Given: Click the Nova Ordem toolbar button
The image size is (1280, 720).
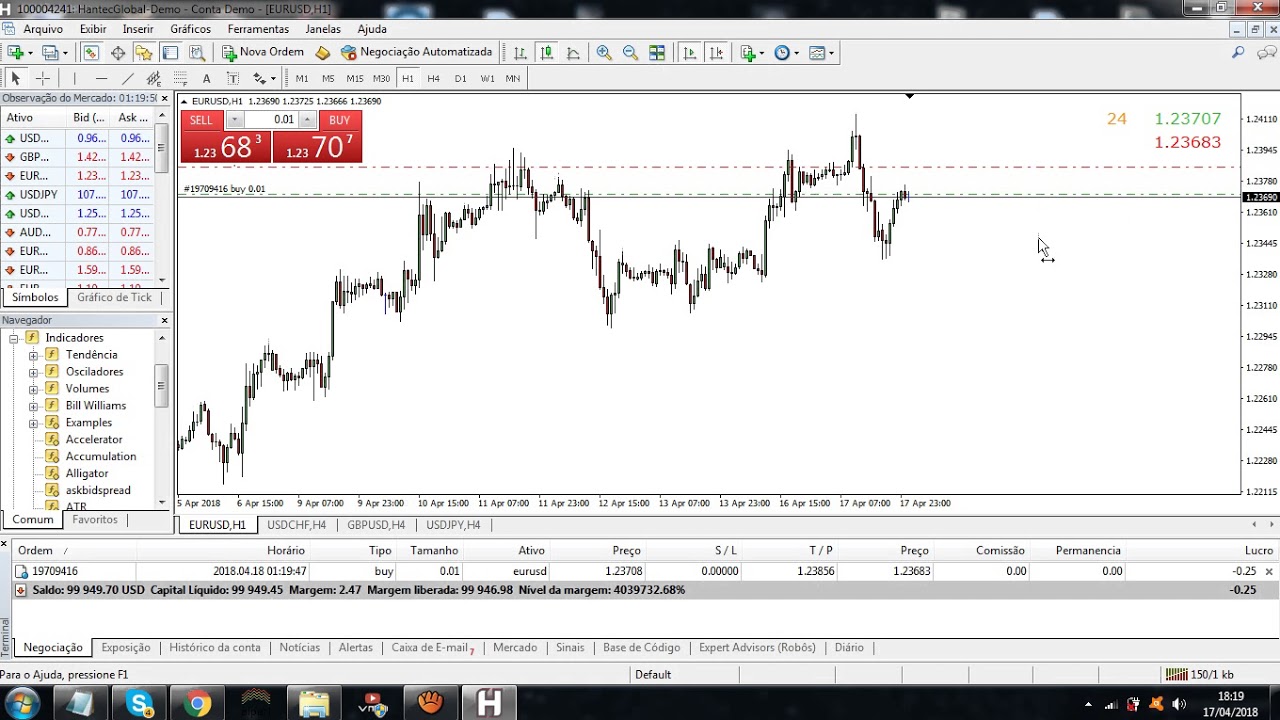Looking at the screenshot, I should coord(263,52).
